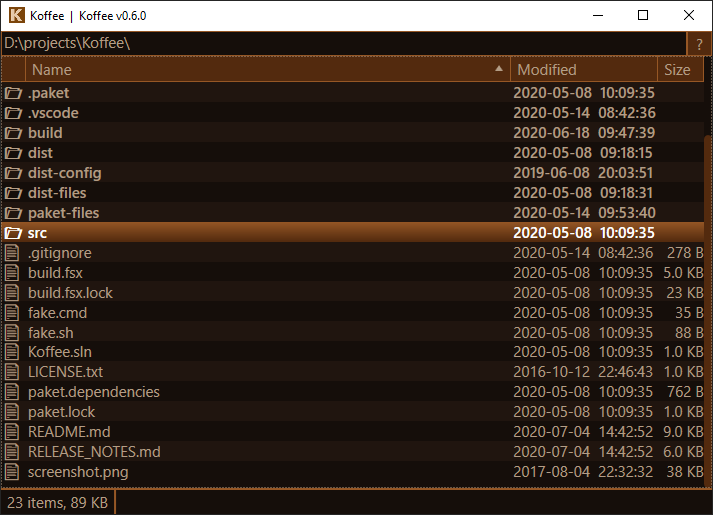Click the .paket folder icon
The width and height of the screenshot is (713, 515).
[x=13, y=93]
